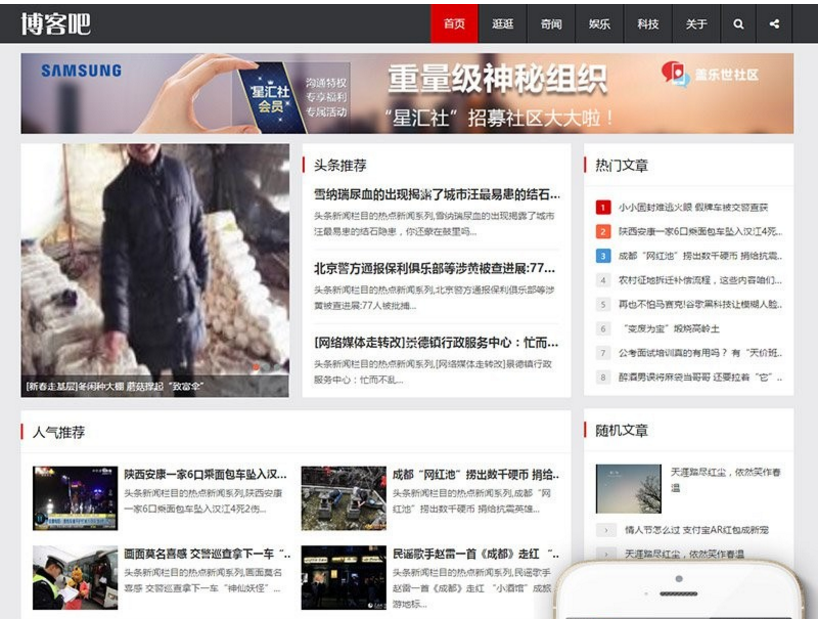Click the Samsung 星汇社 banner advertisement
Viewport: 818px width, 619px height.
pyautogui.click(x=407, y=93)
